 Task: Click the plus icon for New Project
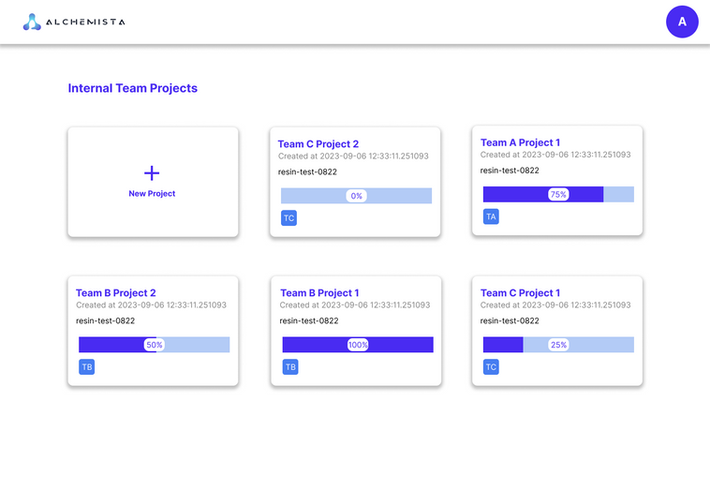(x=152, y=173)
